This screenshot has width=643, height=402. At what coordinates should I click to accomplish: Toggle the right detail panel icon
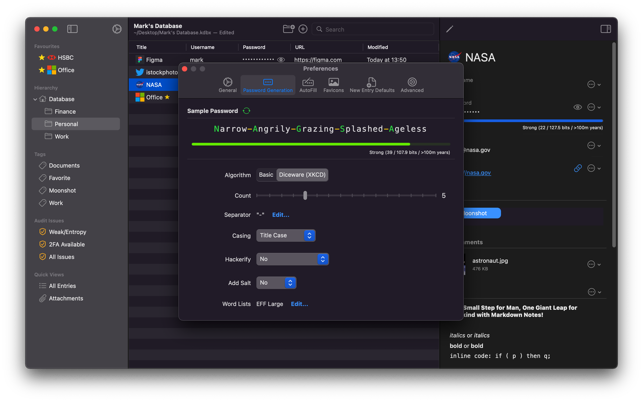click(605, 29)
